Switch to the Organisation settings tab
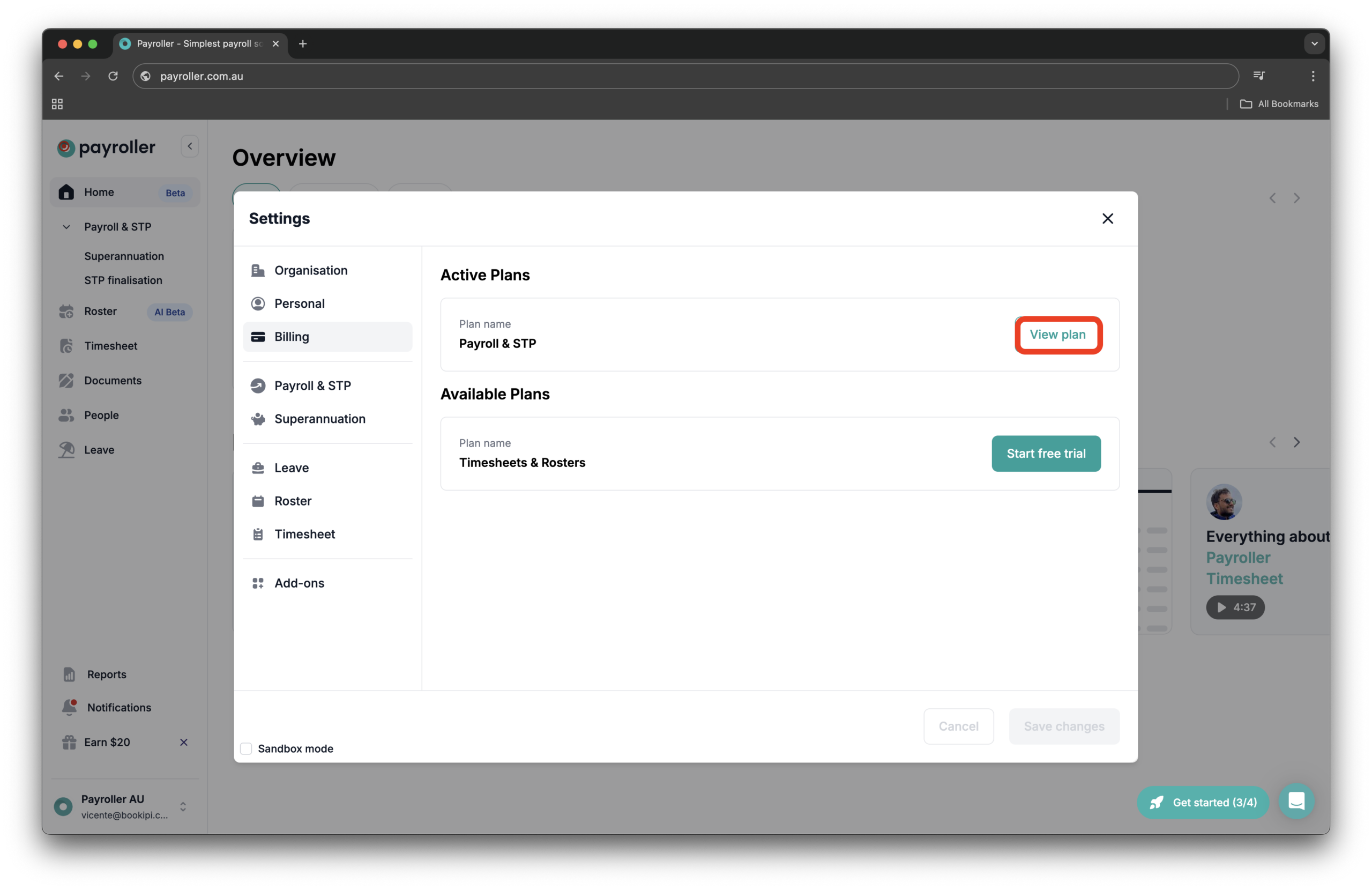 pos(311,270)
